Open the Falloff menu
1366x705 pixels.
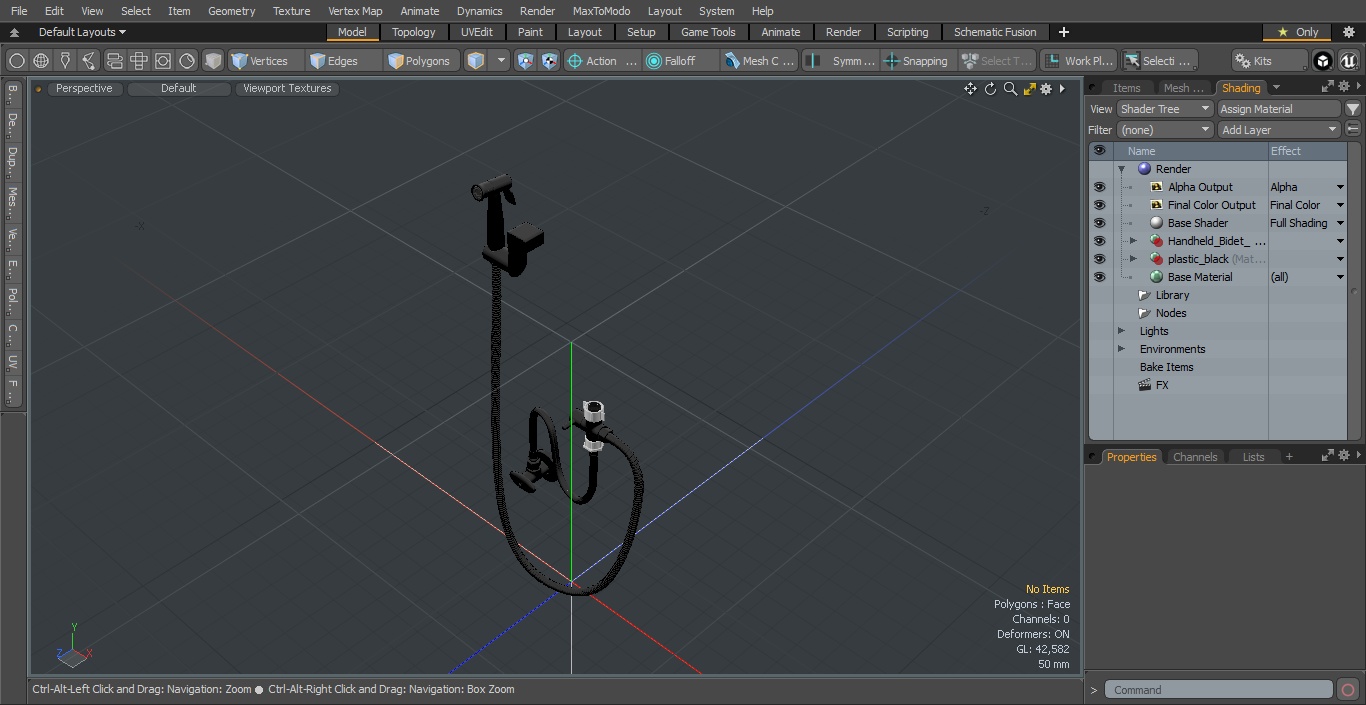click(681, 61)
